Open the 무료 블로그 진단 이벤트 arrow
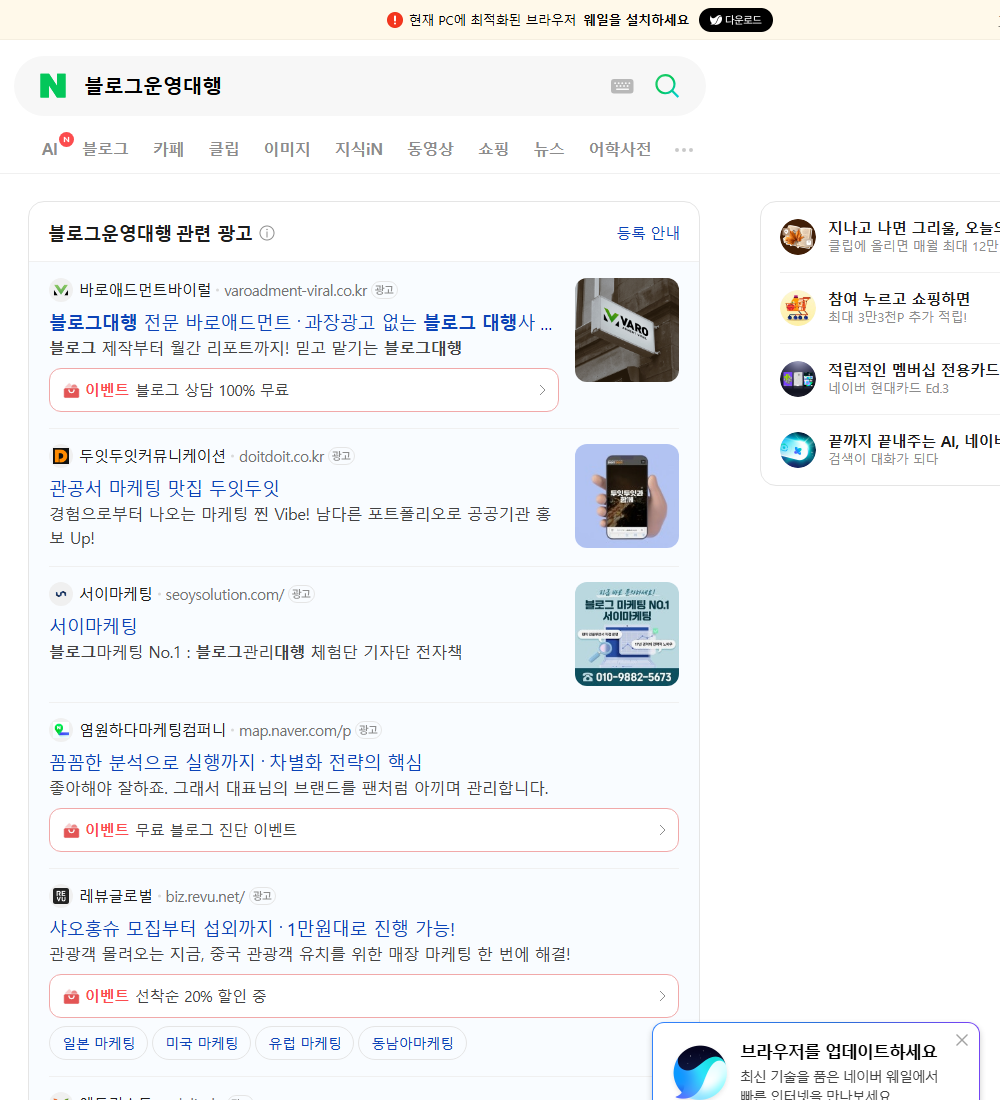 [x=662, y=830]
